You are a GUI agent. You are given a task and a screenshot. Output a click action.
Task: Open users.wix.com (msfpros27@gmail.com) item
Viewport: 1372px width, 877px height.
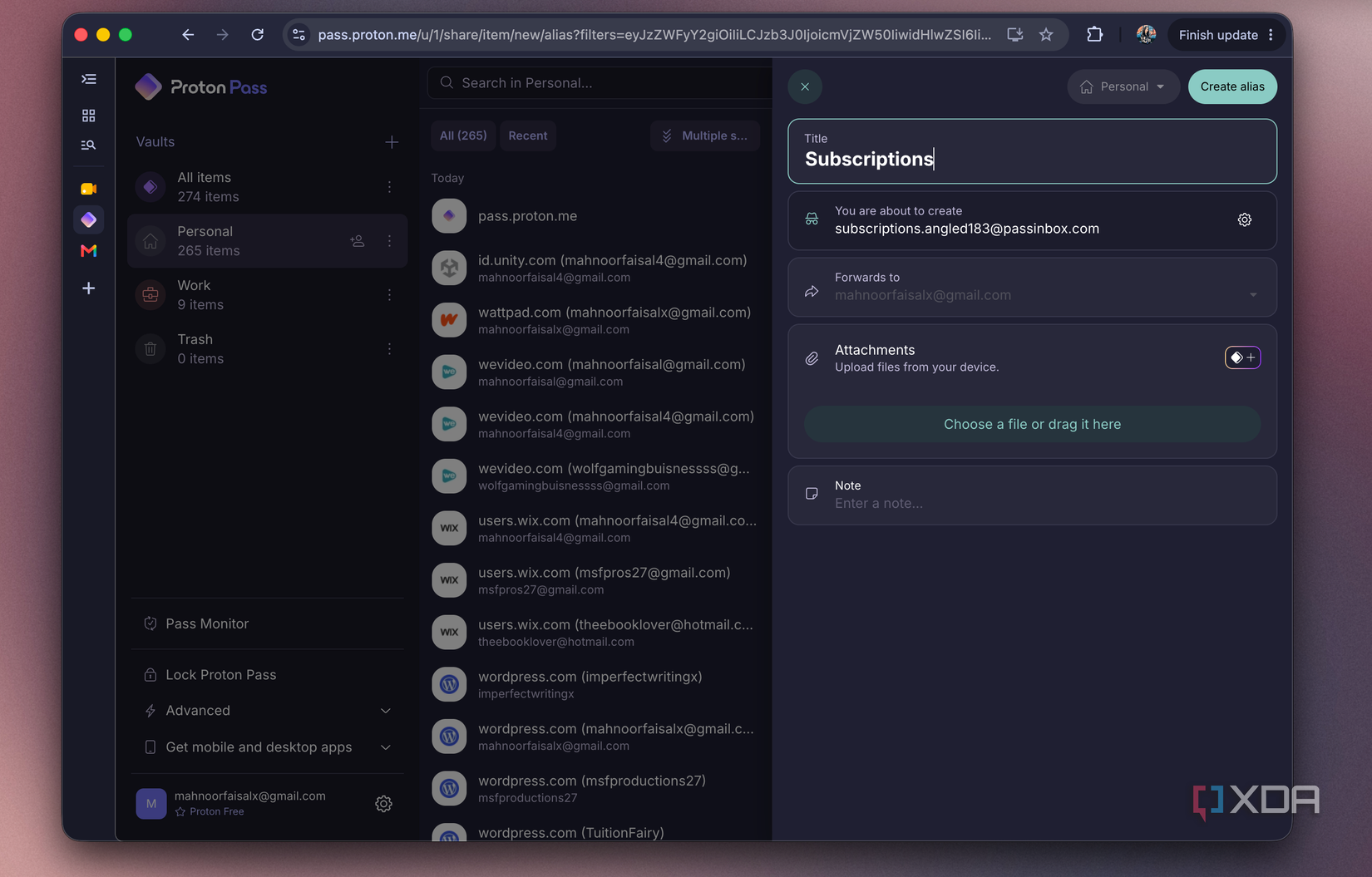pos(595,580)
